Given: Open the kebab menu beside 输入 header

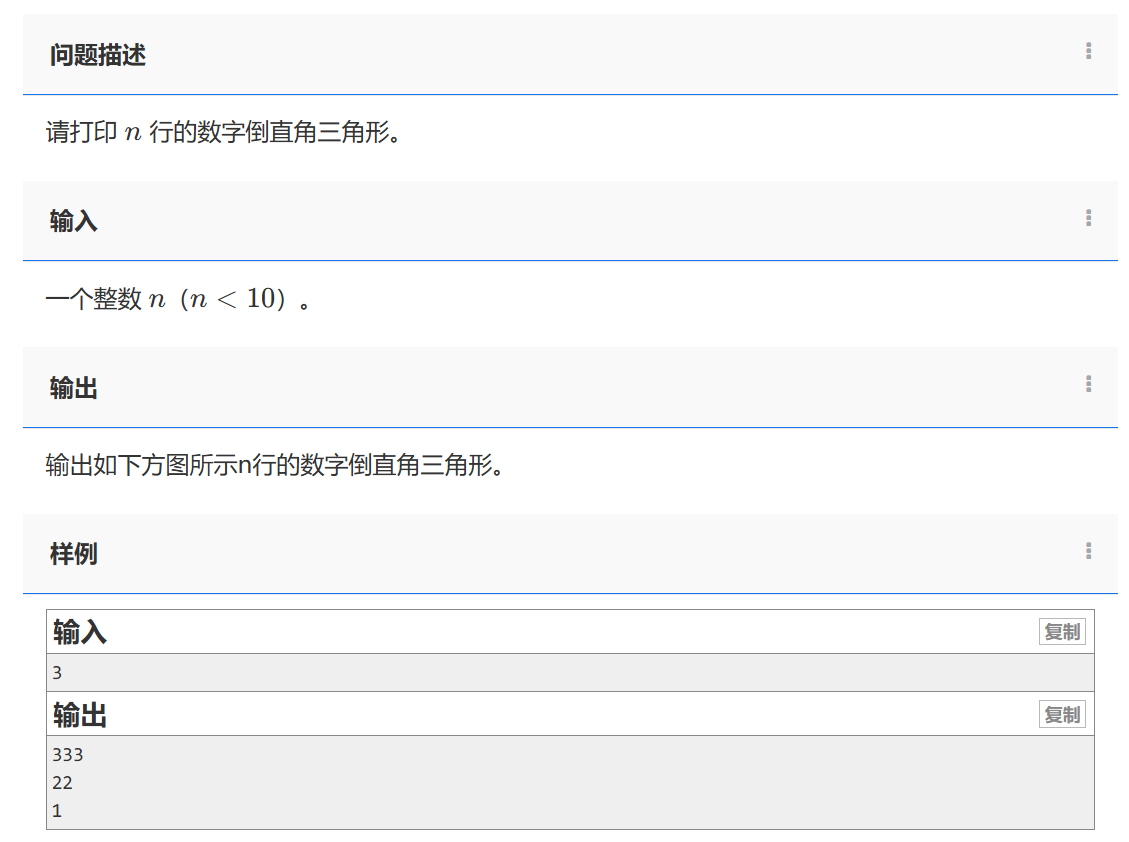Looking at the screenshot, I should point(1088,219).
